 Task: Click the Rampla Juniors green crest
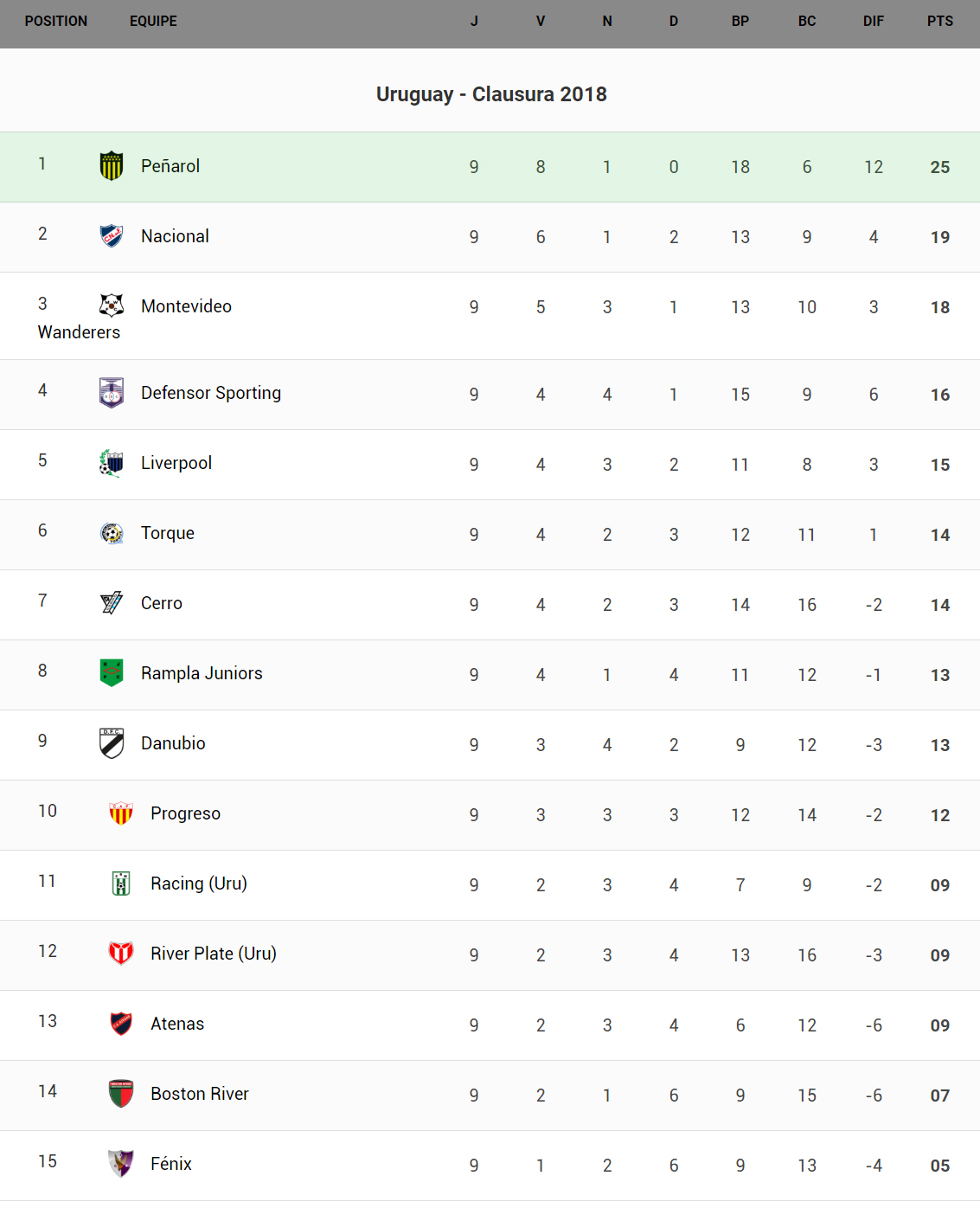pos(112,672)
